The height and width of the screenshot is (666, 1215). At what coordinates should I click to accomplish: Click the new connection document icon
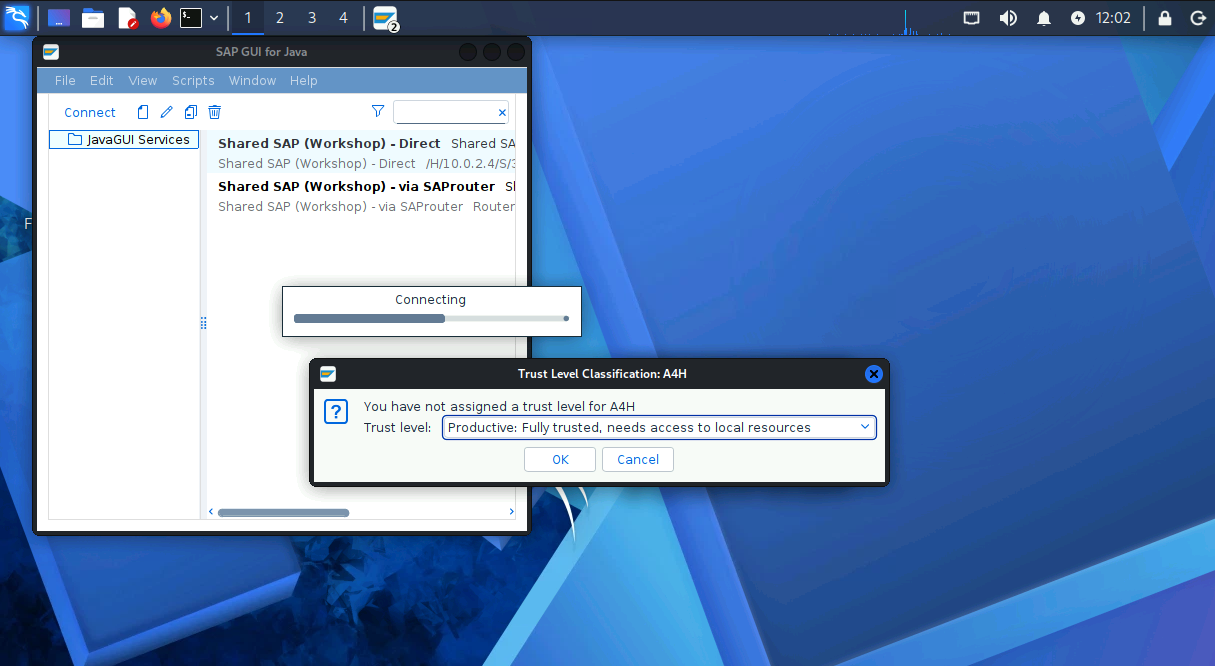tap(143, 112)
